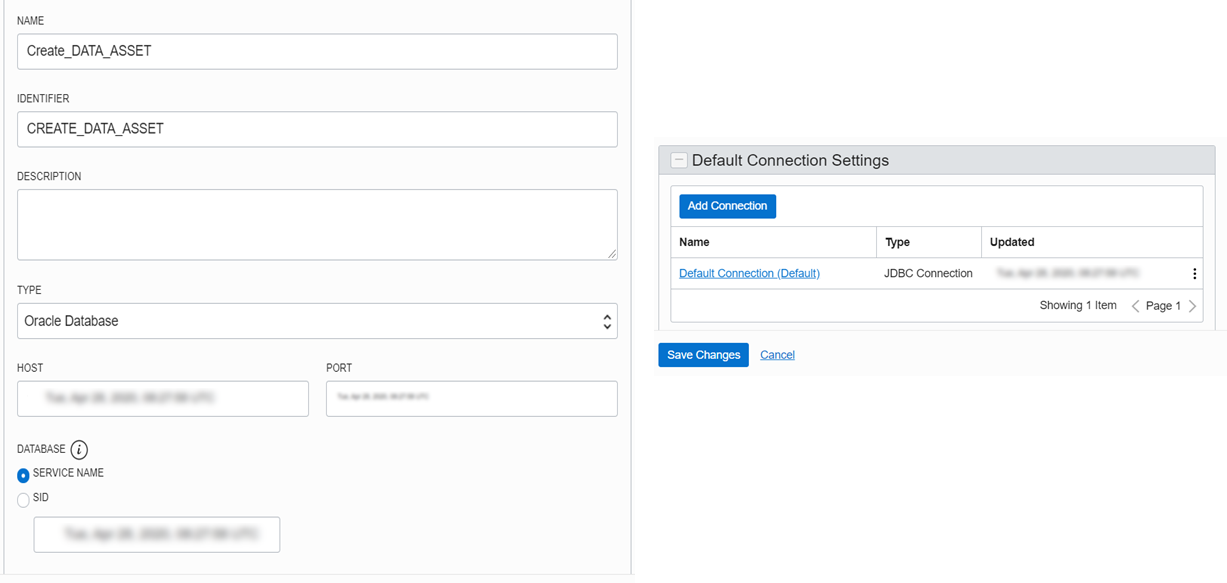Go to the next page arrow
The height and width of the screenshot is (583, 1227).
(1192, 306)
